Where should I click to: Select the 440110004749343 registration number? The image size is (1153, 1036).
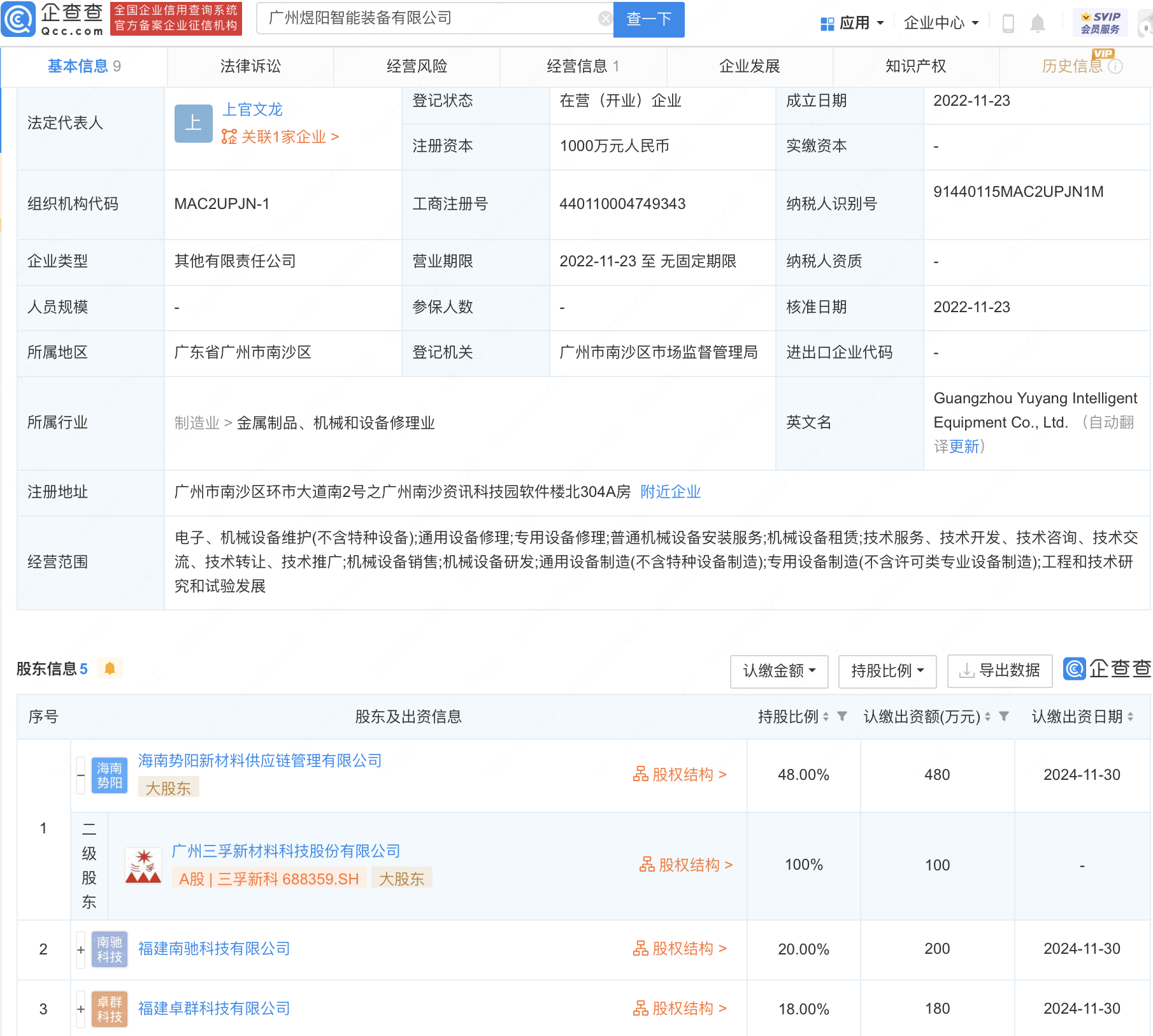622,204
